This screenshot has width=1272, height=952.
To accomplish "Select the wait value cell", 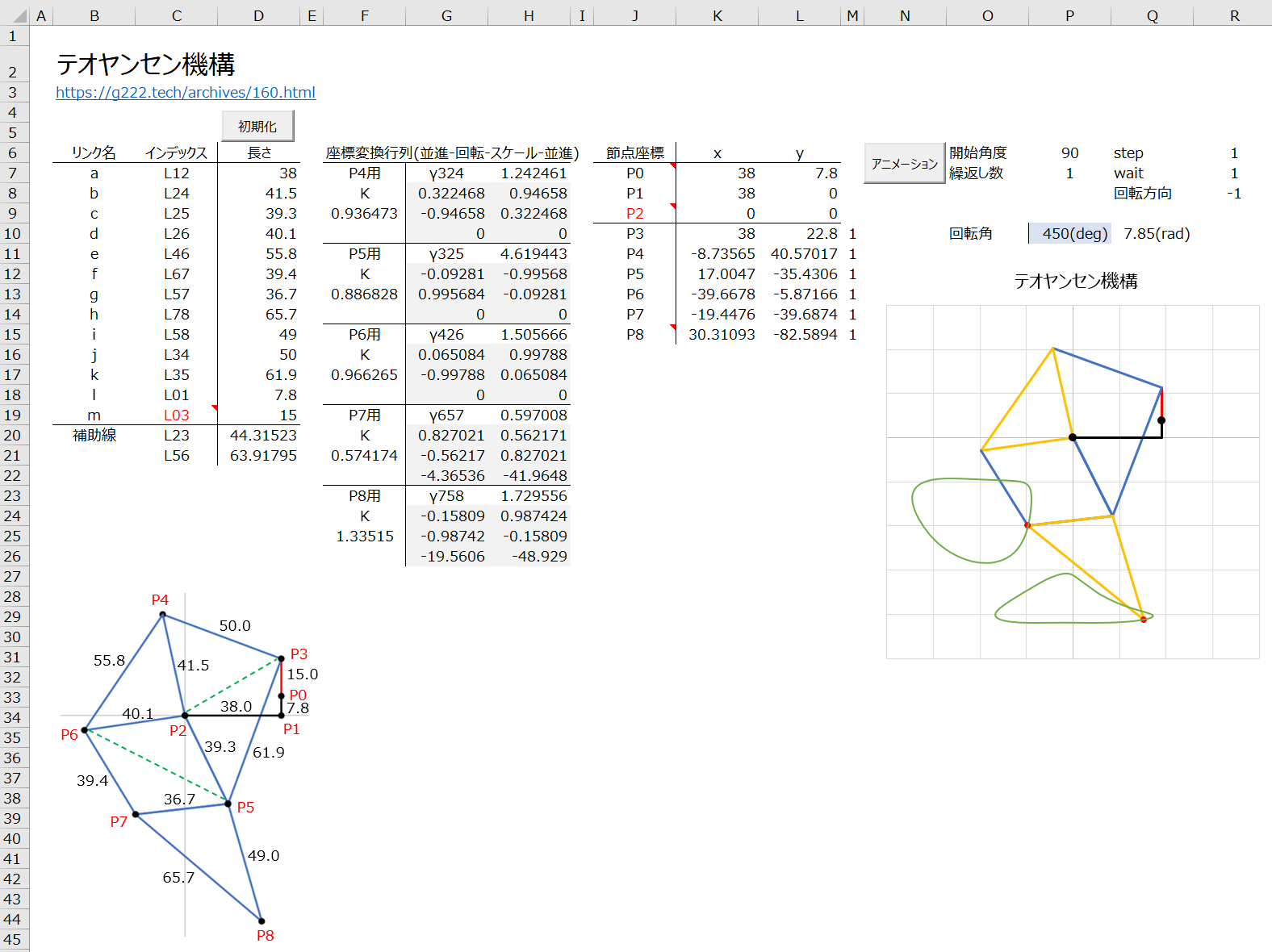I will [1233, 173].
